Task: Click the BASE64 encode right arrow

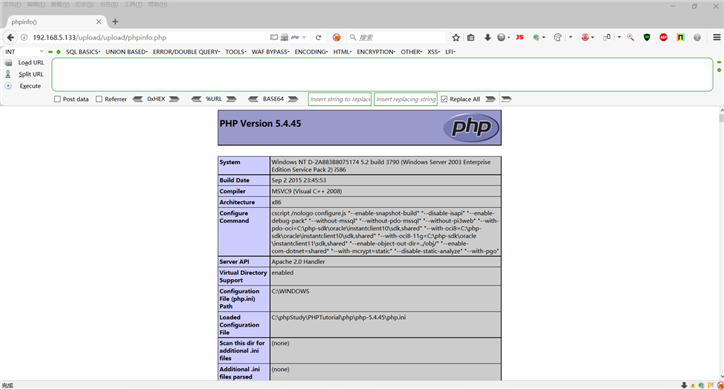Action: click(x=293, y=99)
